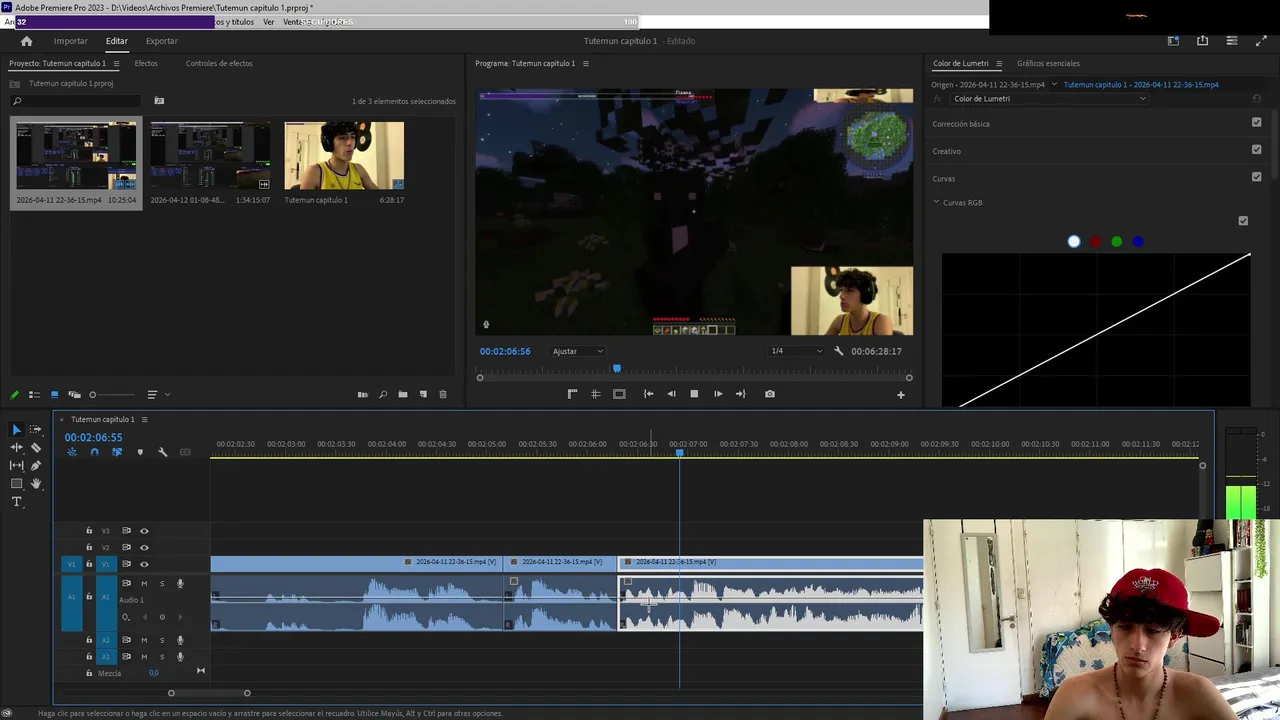
Task: Click the Home icon in header
Action: (27, 41)
